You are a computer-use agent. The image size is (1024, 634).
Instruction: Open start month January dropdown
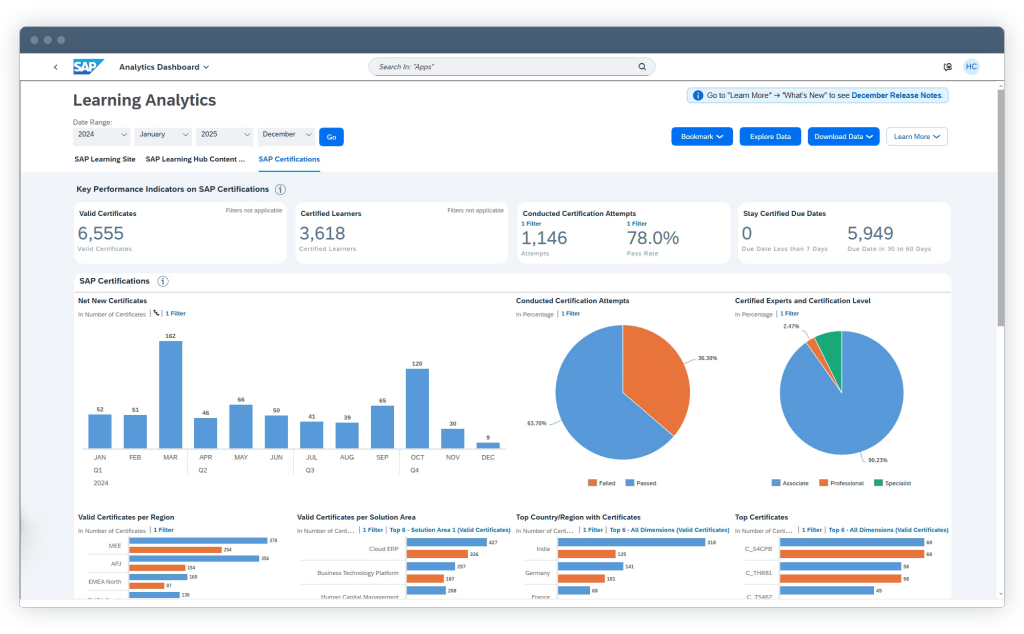click(x=163, y=135)
